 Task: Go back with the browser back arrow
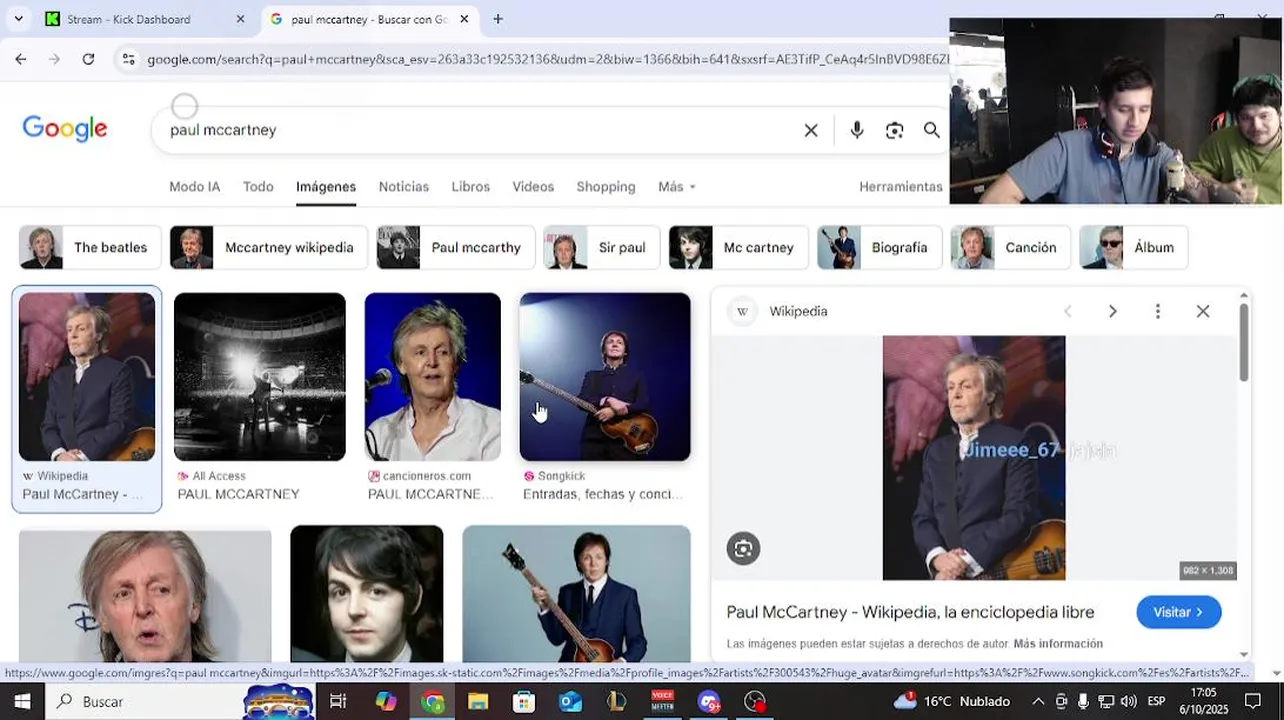point(21,59)
